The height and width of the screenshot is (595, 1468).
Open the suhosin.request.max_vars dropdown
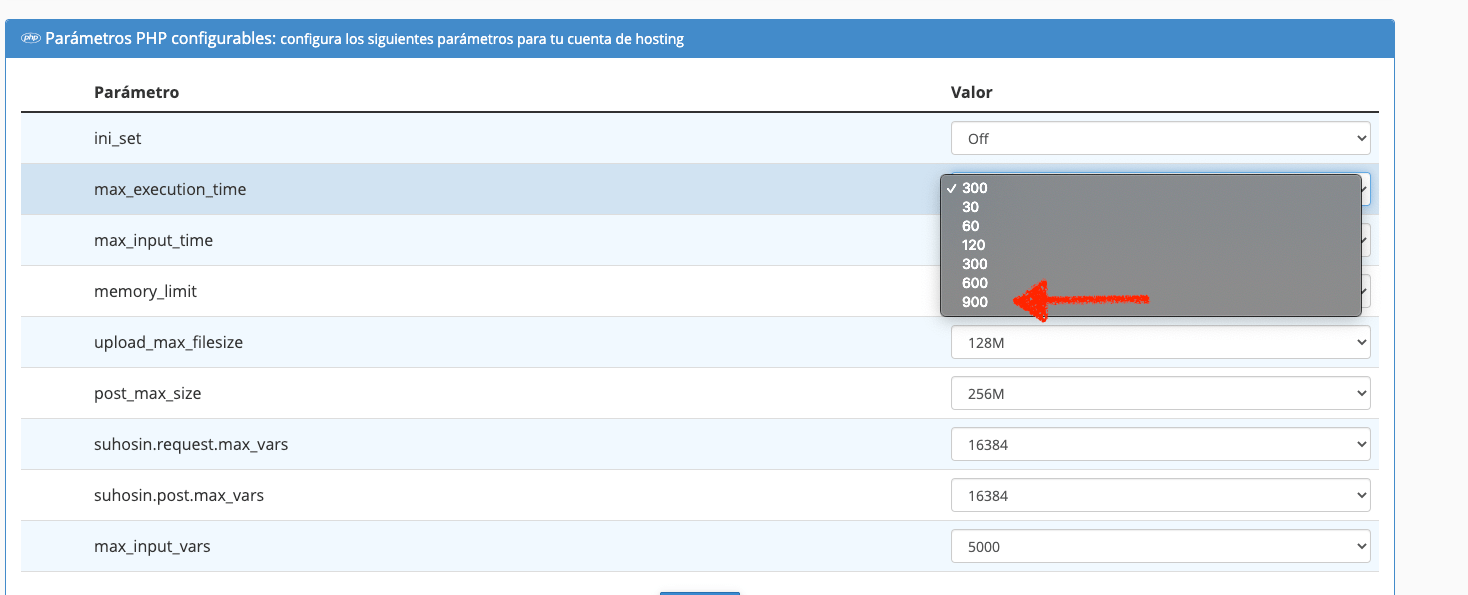(x=1160, y=444)
